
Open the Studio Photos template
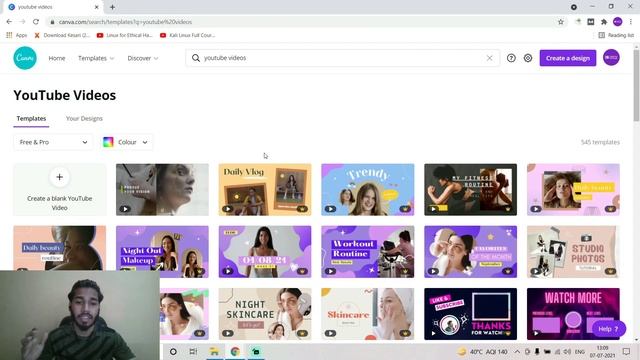[573, 252]
